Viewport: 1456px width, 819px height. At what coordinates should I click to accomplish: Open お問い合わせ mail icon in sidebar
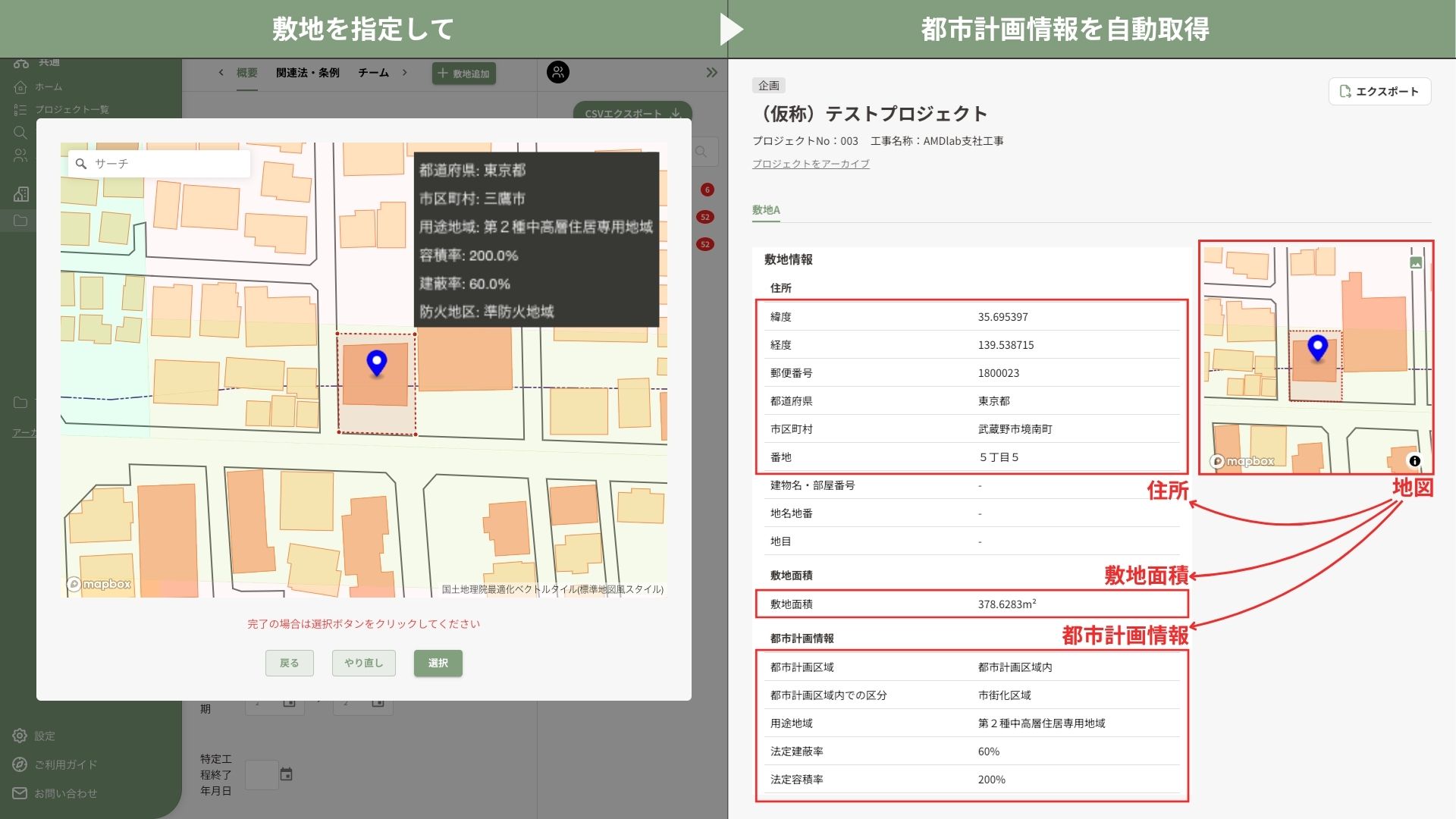click(20, 793)
